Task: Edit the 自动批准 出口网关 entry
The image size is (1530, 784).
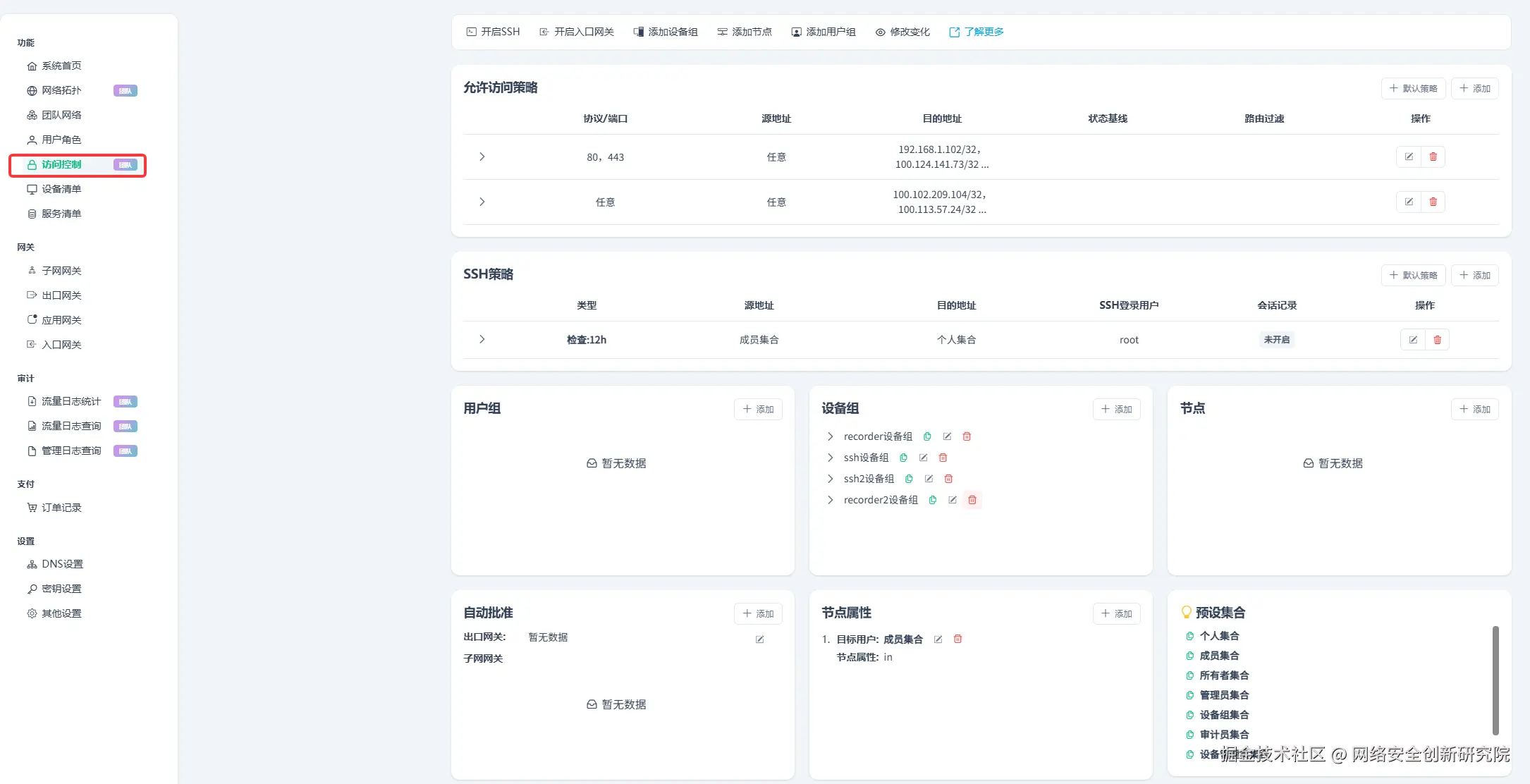Action: tap(759, 639)
